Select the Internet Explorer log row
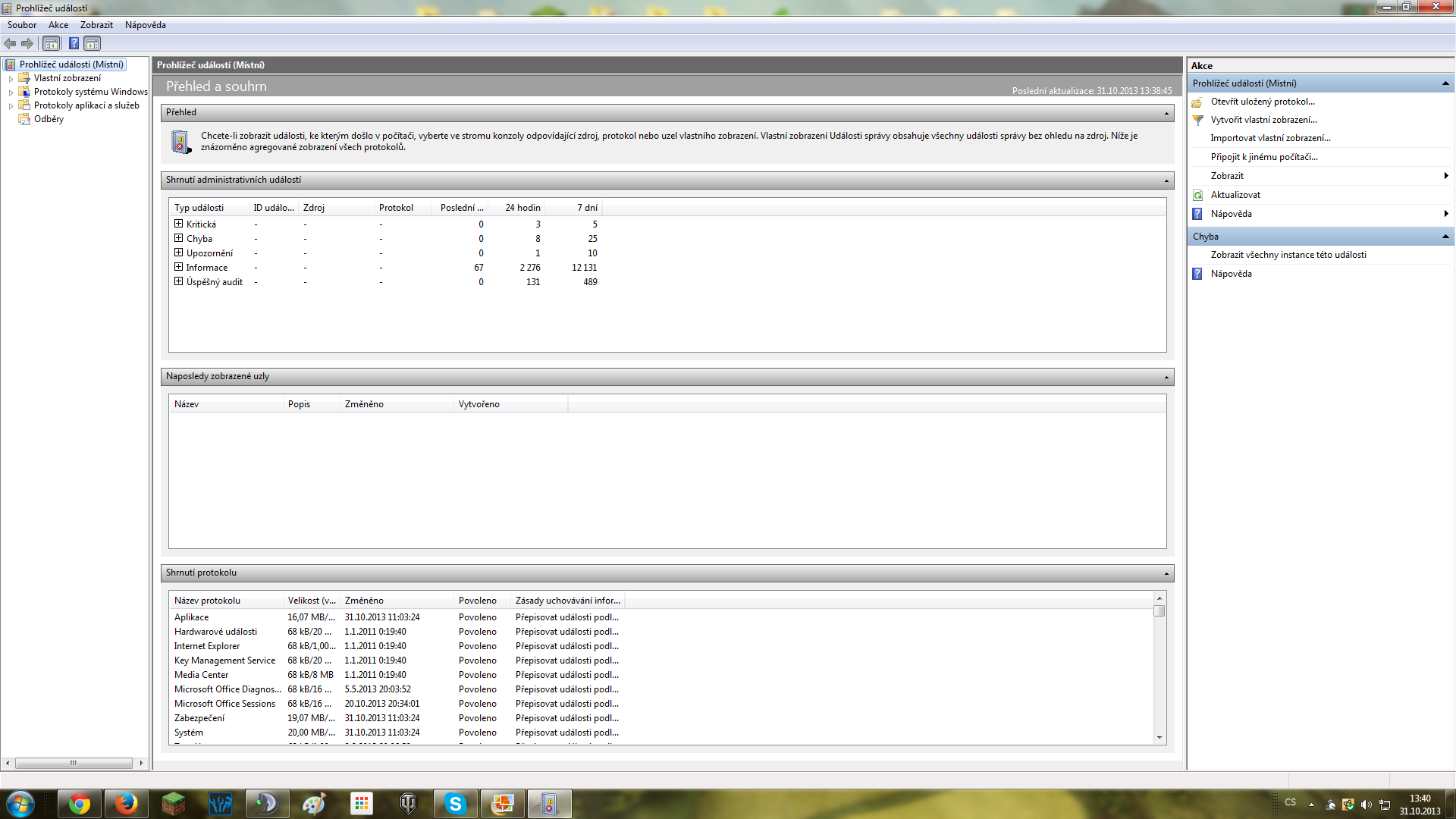This screenshot has width=1456, height=819. click(397, 646)
